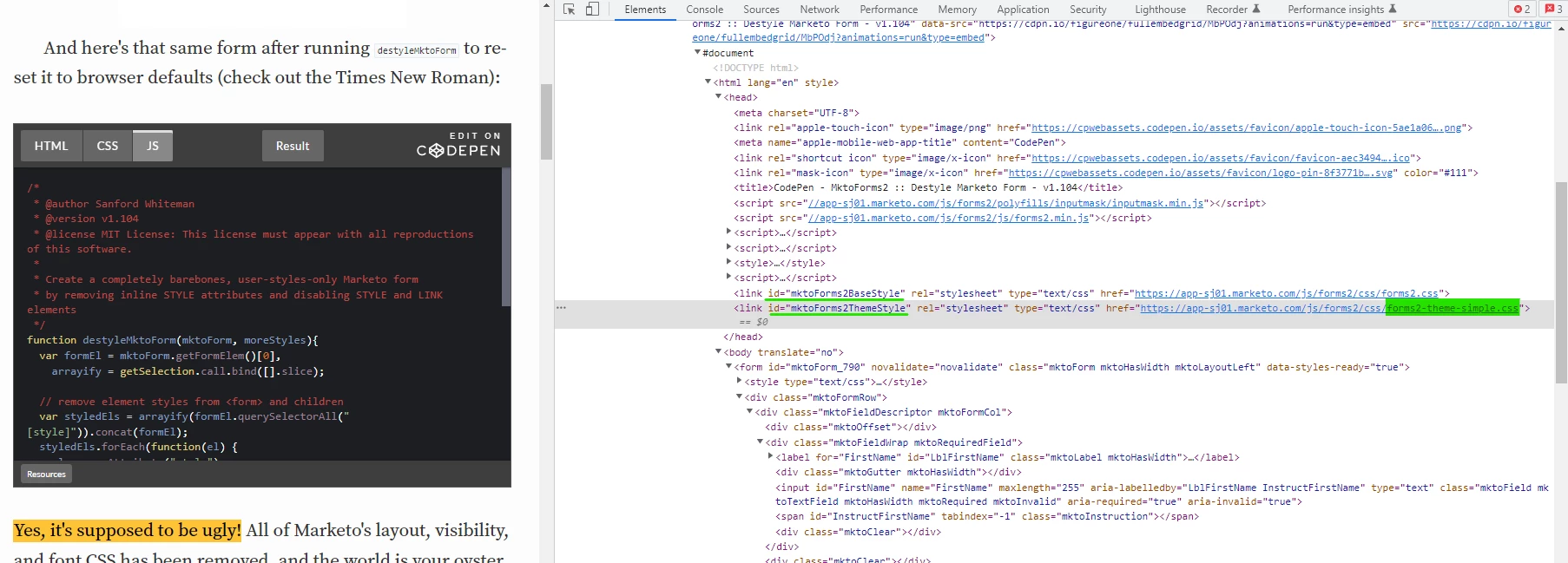Click the errors count badge showing 2
This screenshot has height=563, width=1568.
point(1522,10)
